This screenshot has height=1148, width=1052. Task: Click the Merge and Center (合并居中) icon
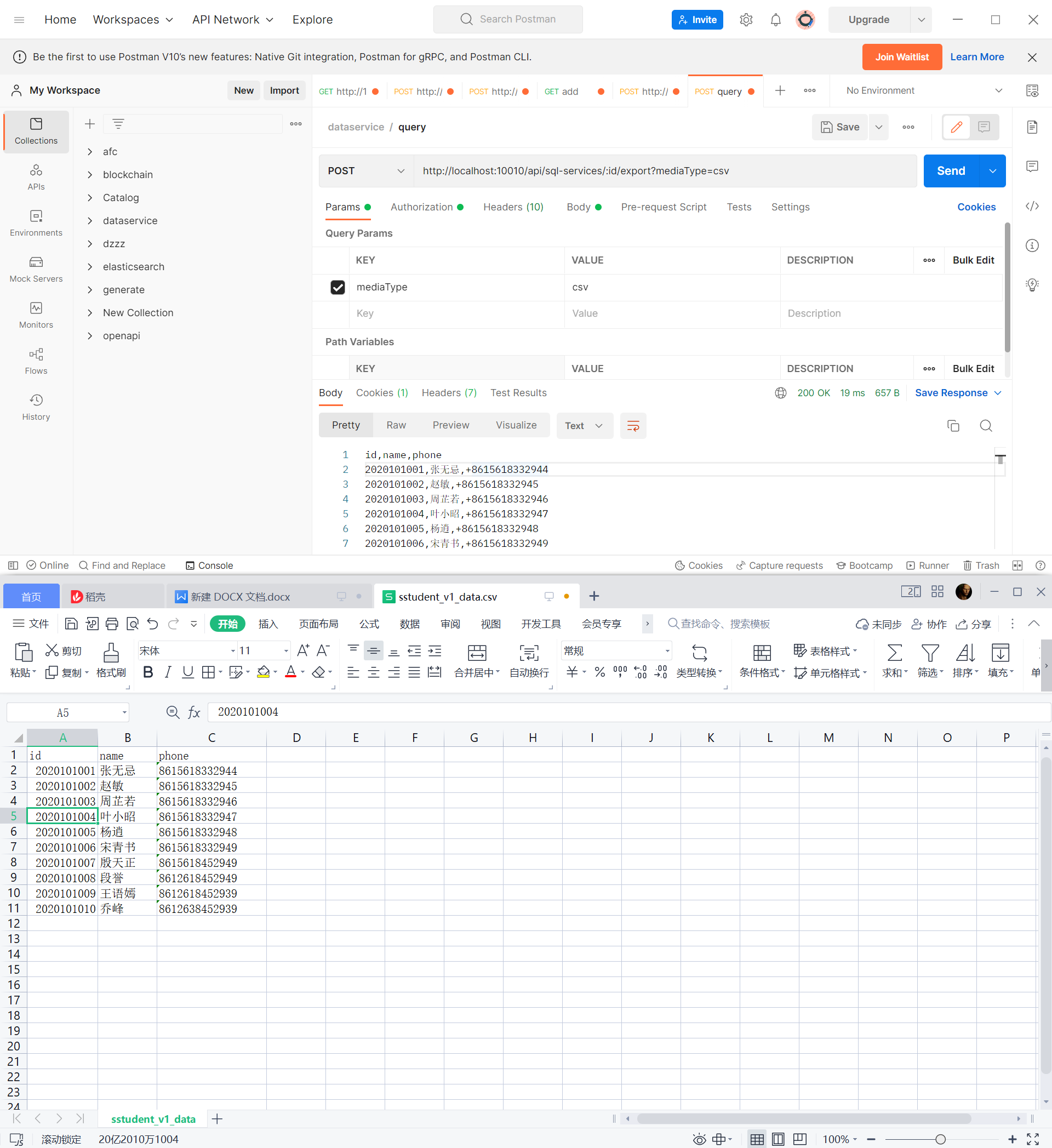coord(477,660)
